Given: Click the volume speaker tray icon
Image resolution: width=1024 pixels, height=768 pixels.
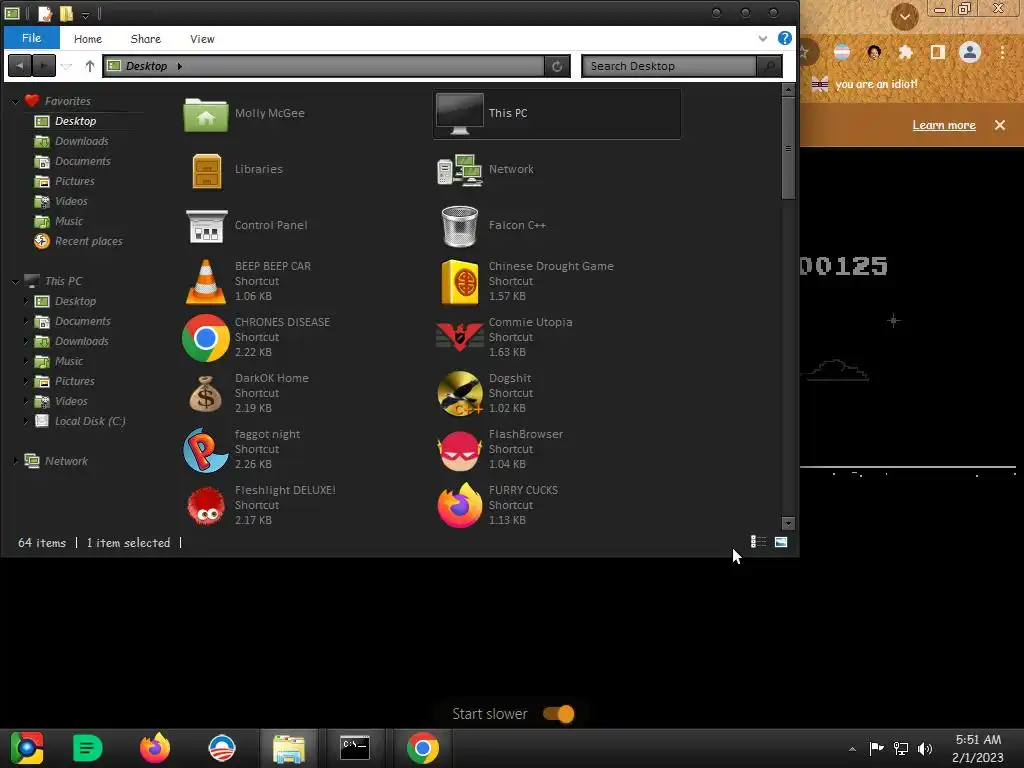Looking at the screenshot, I should pyautogui.click(x=925, y=748).
